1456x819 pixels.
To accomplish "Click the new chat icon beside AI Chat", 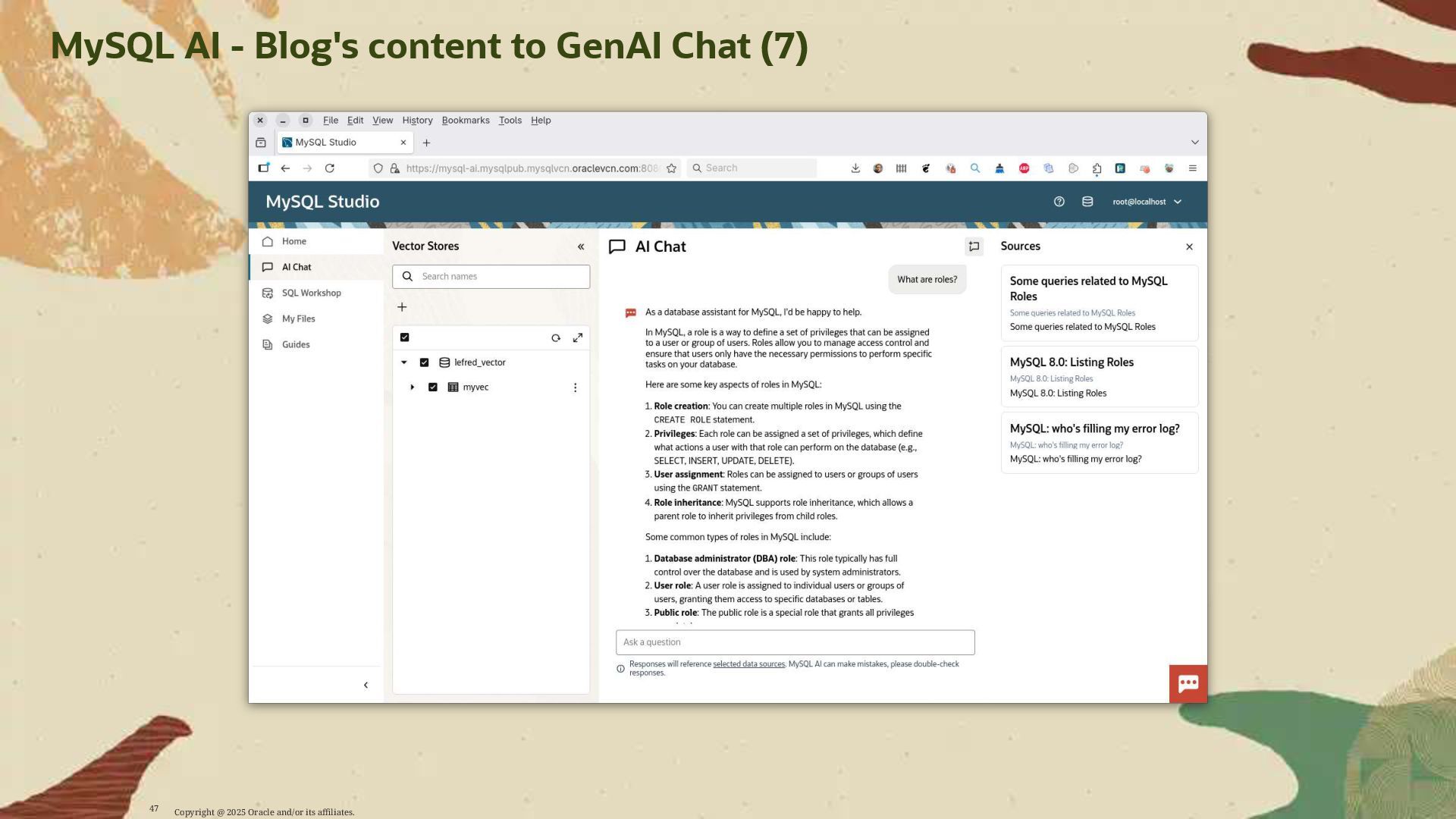I will (974, 246).
